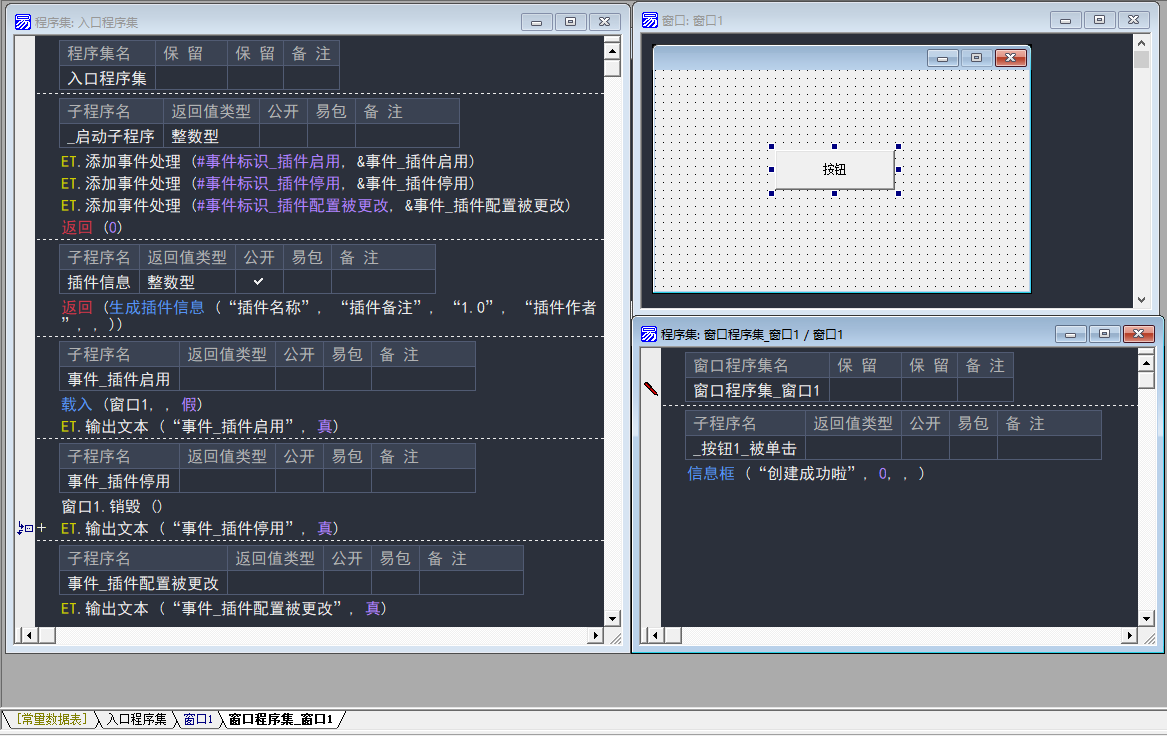This screenshot has height=736, width=1167.
Task: Toggle 易包 cell for 事件_插件启用
Action: (347, 379)
